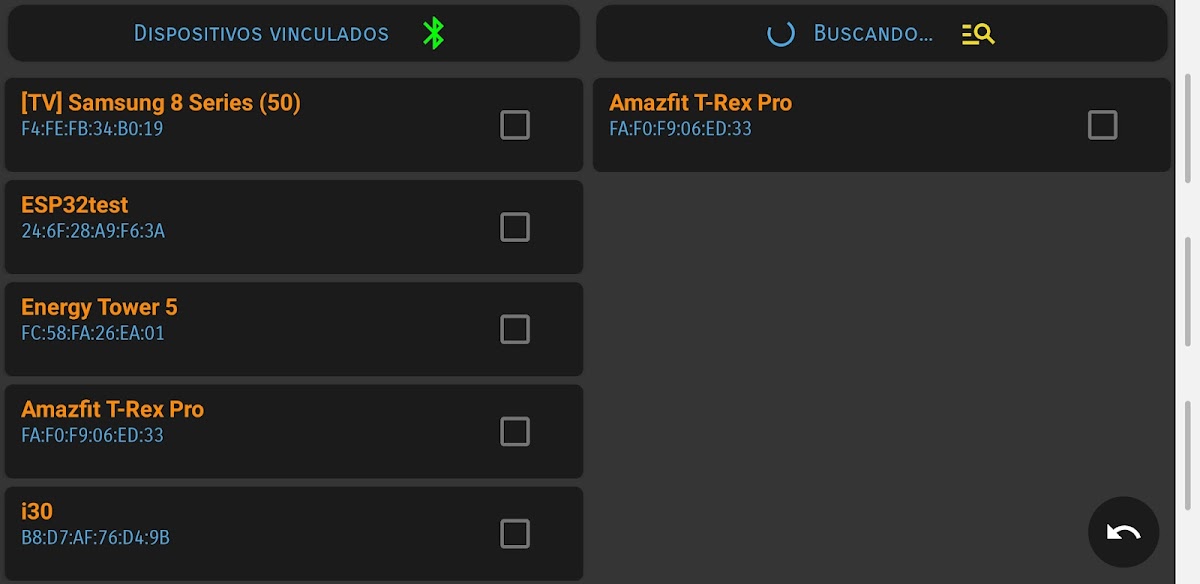Click MAC address 24:6F:28:A9:F6:3A
The image size is (1200, 584).
point(93,231)
